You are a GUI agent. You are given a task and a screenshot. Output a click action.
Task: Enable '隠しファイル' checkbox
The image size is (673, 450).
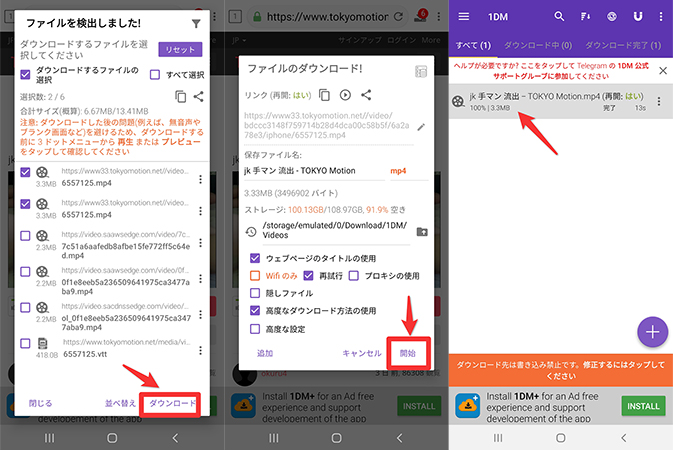pos(255,293)
